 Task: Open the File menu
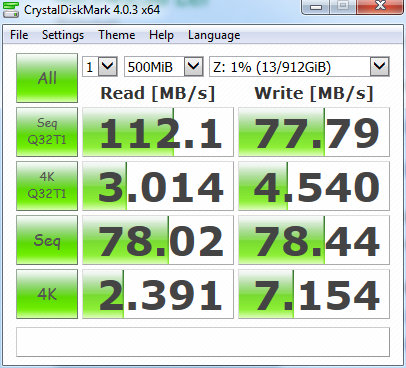click(19, 35)
